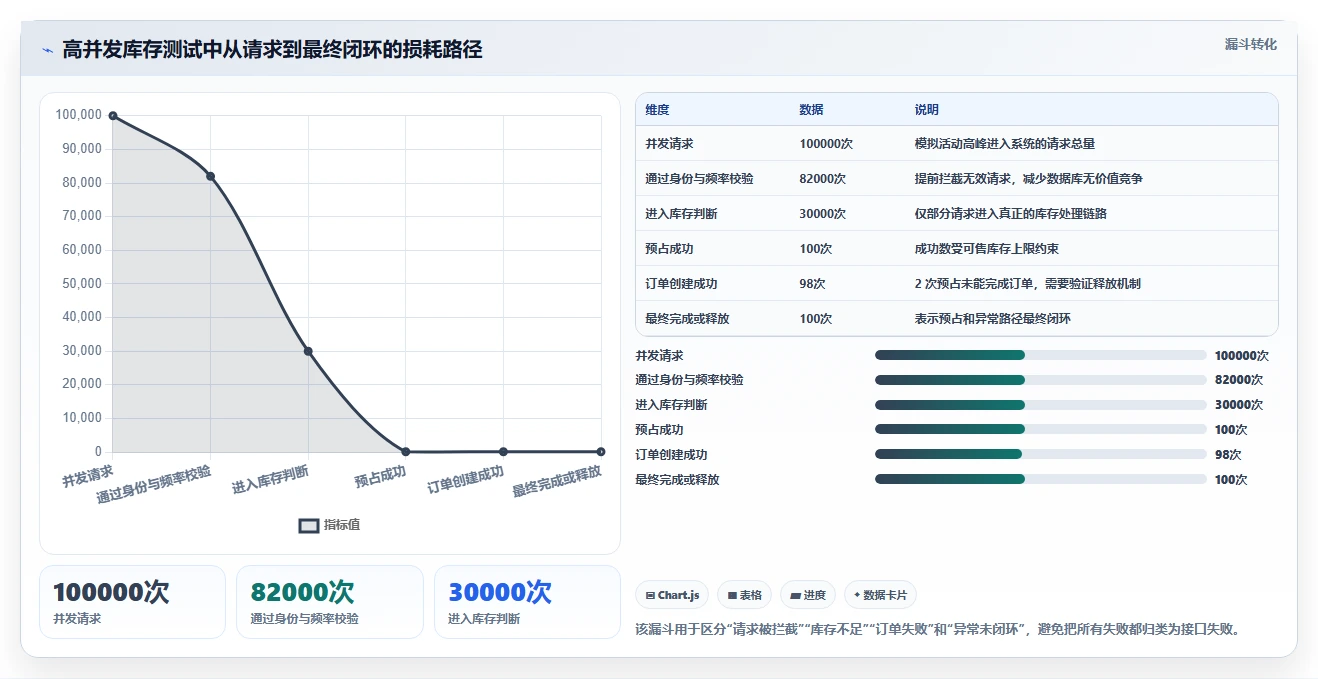Screen dimensions: 1318x679
Task: Click the 30000次 table cell
Action: click(x=822, y=214)
